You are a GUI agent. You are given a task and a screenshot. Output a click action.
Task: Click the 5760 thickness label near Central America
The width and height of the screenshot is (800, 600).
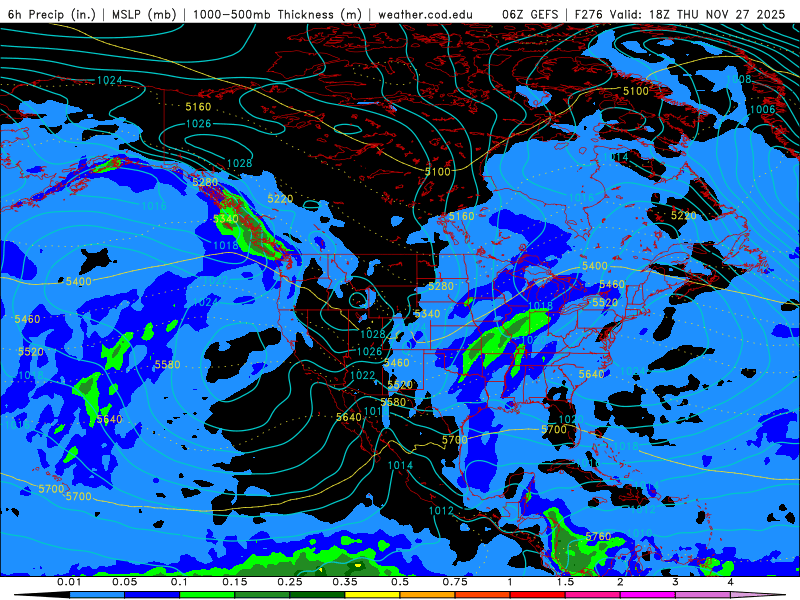click(598, 536)
